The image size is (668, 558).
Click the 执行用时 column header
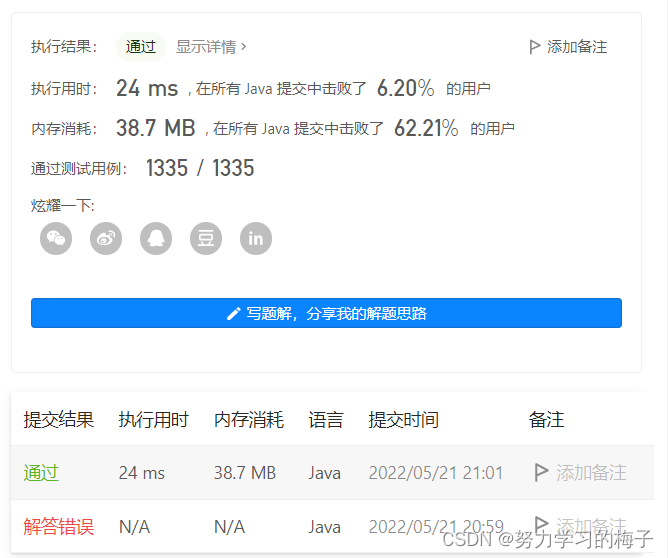153,420
